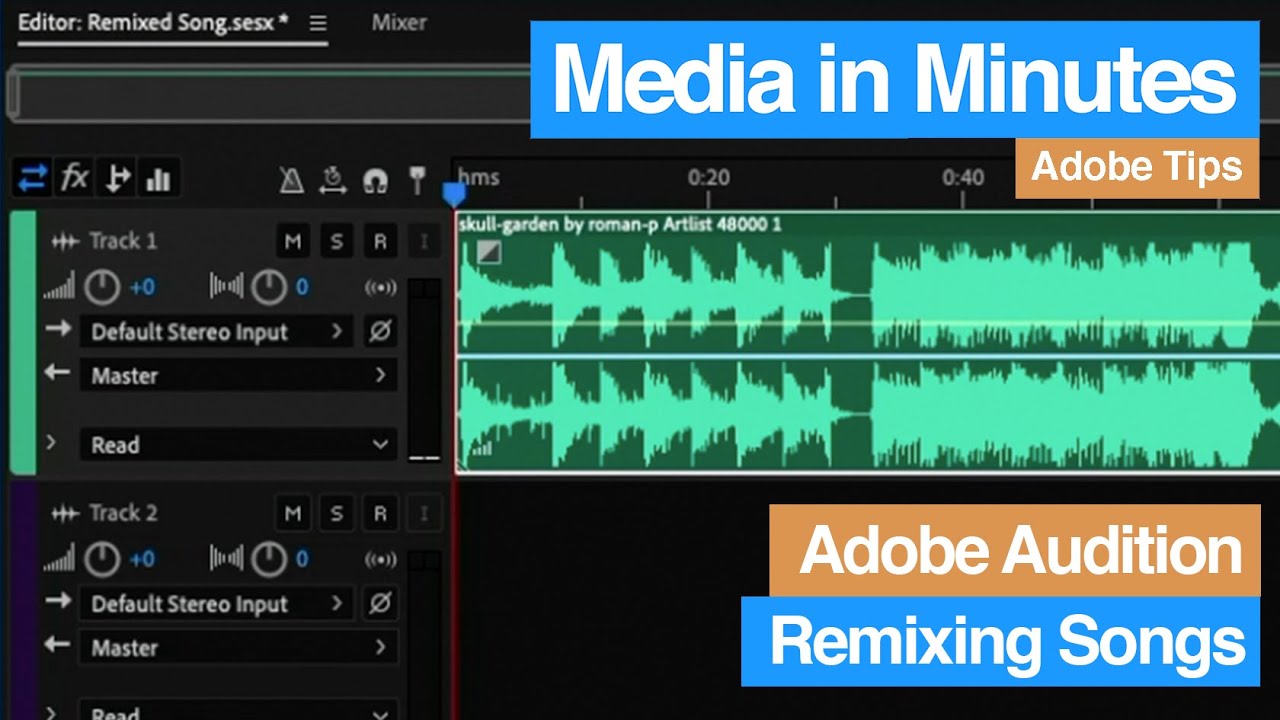Click Track 2 waveform icon beside name

pyautogui.click(x=65, y=514)
